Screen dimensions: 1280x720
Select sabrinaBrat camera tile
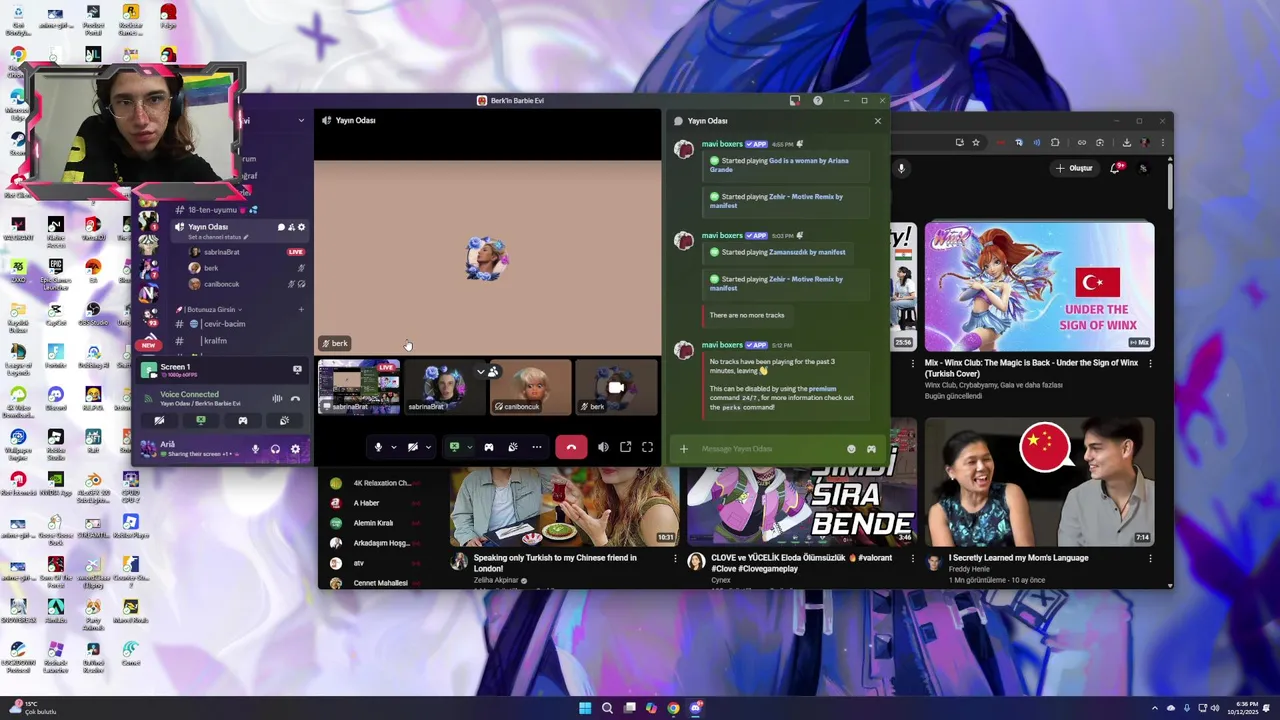pos(445,387)
